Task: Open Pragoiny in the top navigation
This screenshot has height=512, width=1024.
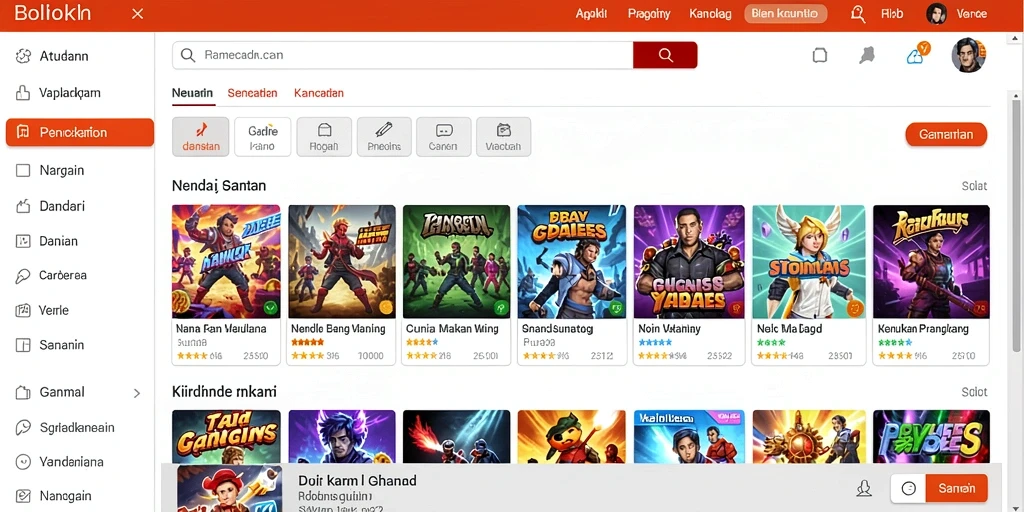Action: tap(648, 14)
